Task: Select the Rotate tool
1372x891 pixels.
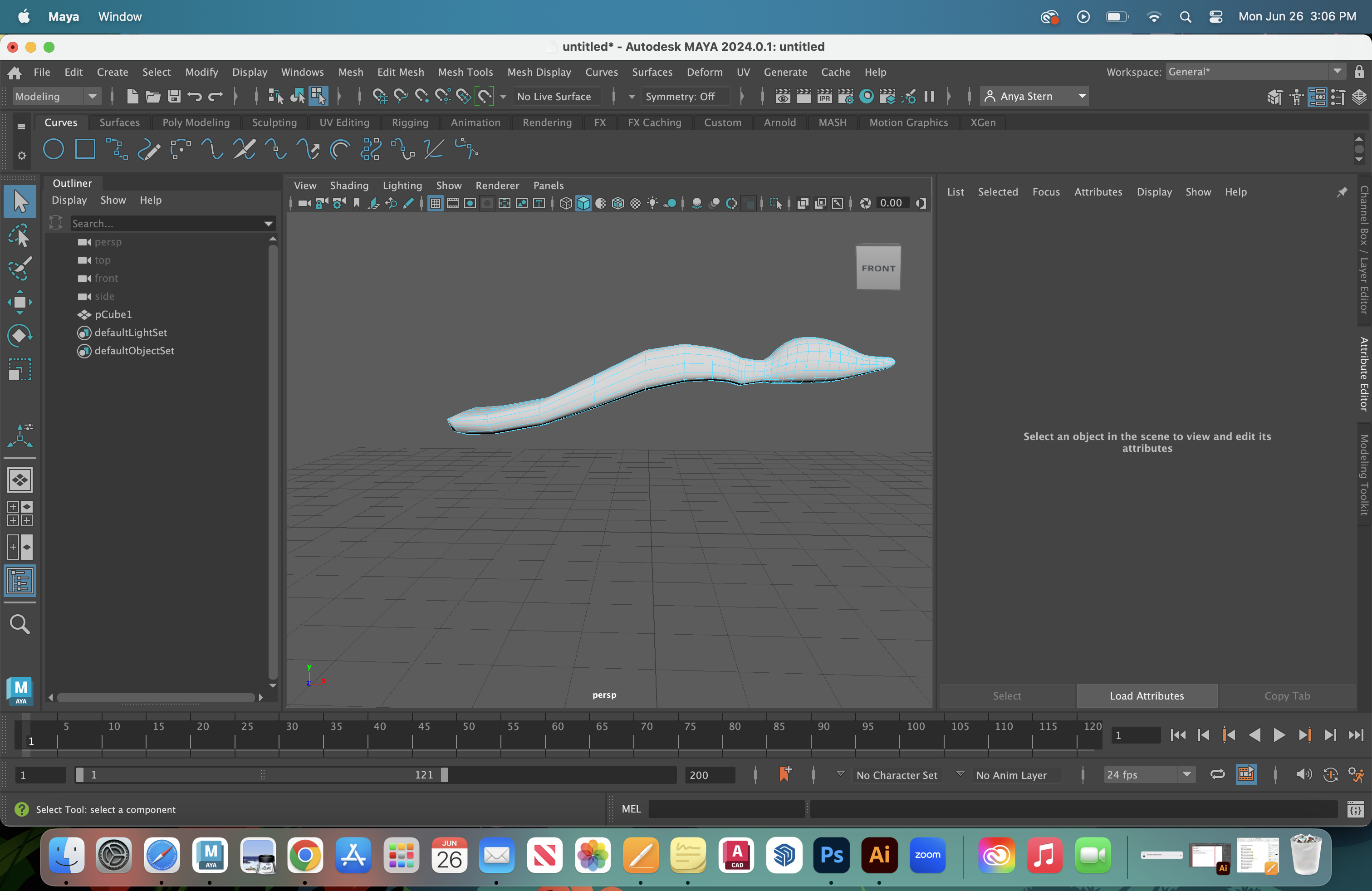Action: tap(20, 335)
